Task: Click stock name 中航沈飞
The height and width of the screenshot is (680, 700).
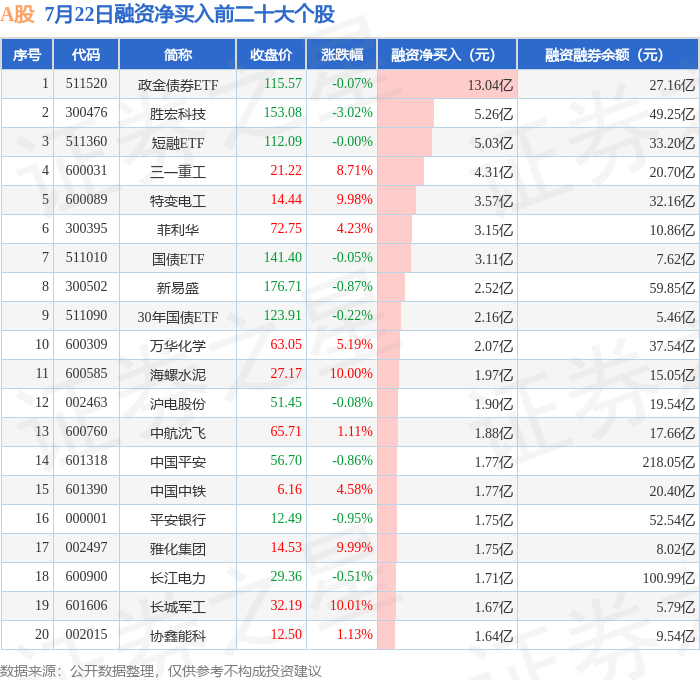Action: point(178,433)
